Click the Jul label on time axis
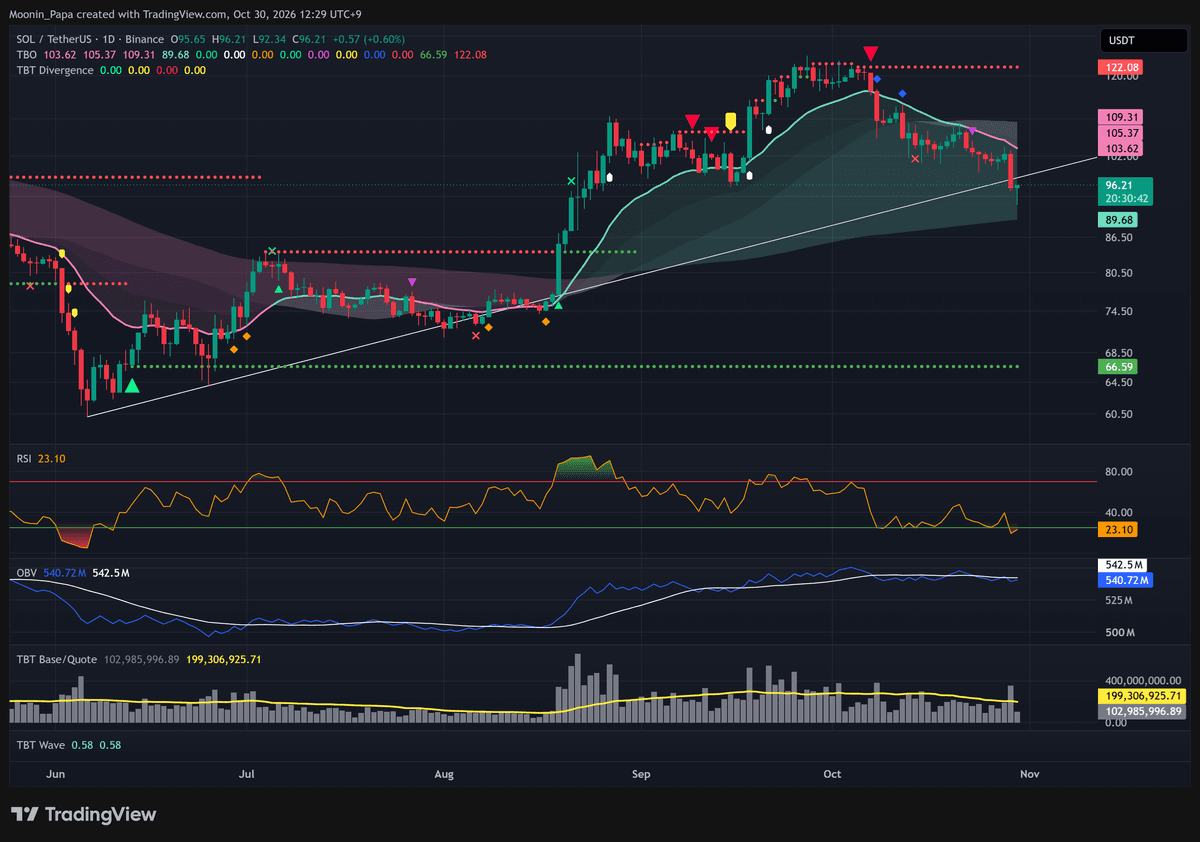The image size is (1200, 842). click(247, 774)
